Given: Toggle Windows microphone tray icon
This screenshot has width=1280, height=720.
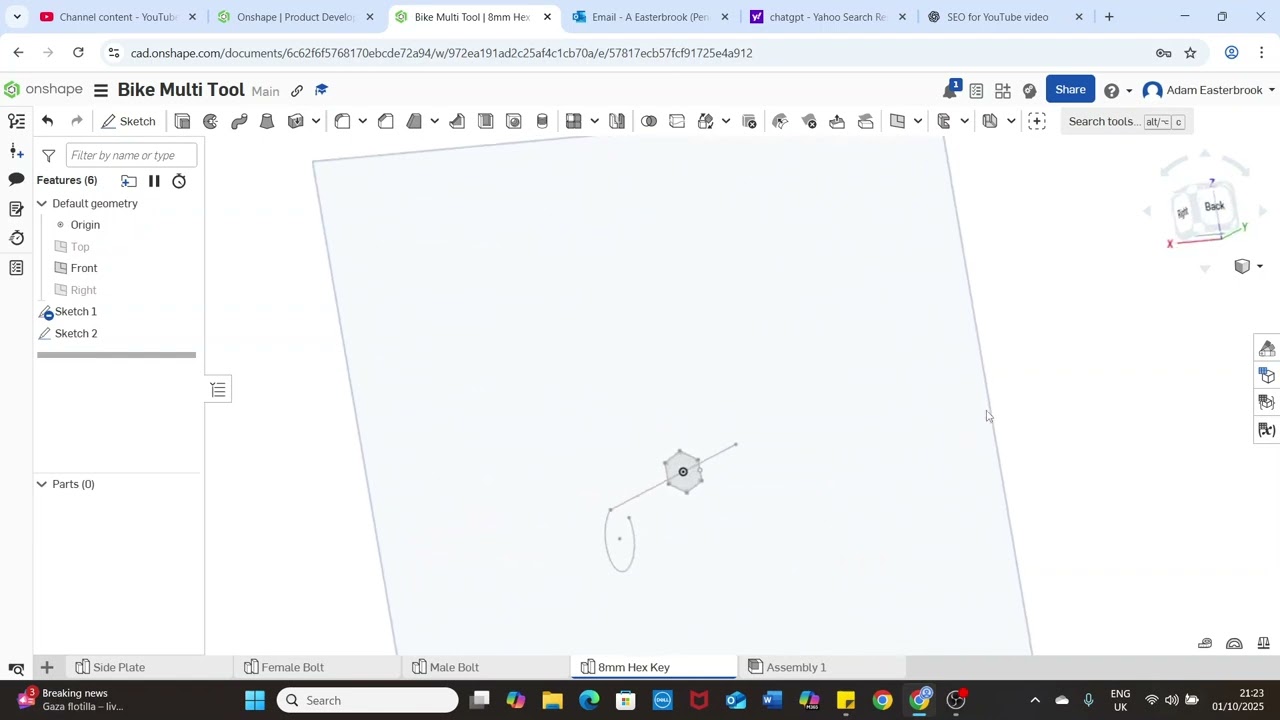Looking at the screenshot, I should coord(1089,700).
